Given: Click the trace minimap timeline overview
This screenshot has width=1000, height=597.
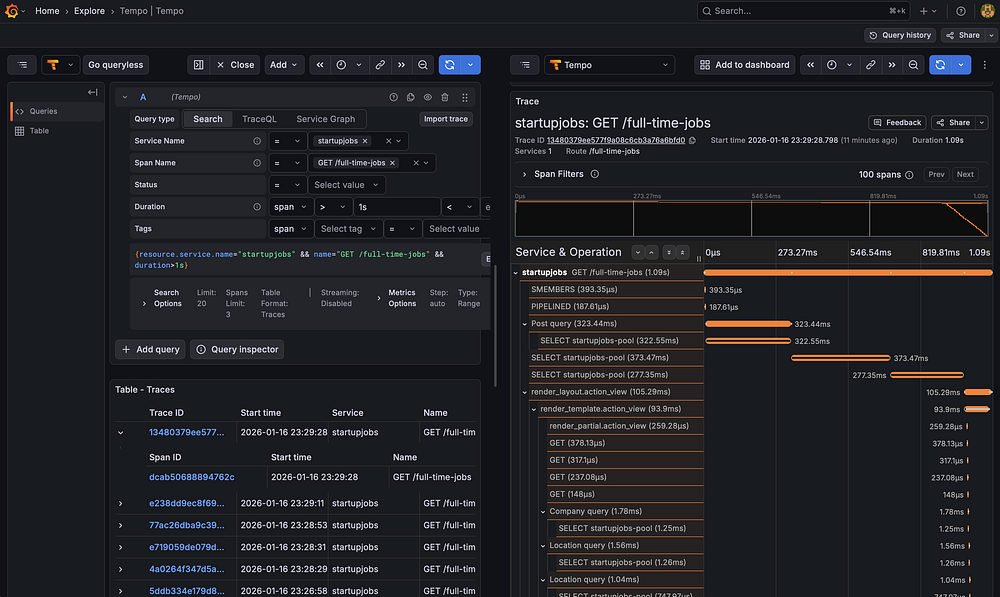Looking at the screenshot, I should pos(752,219).
